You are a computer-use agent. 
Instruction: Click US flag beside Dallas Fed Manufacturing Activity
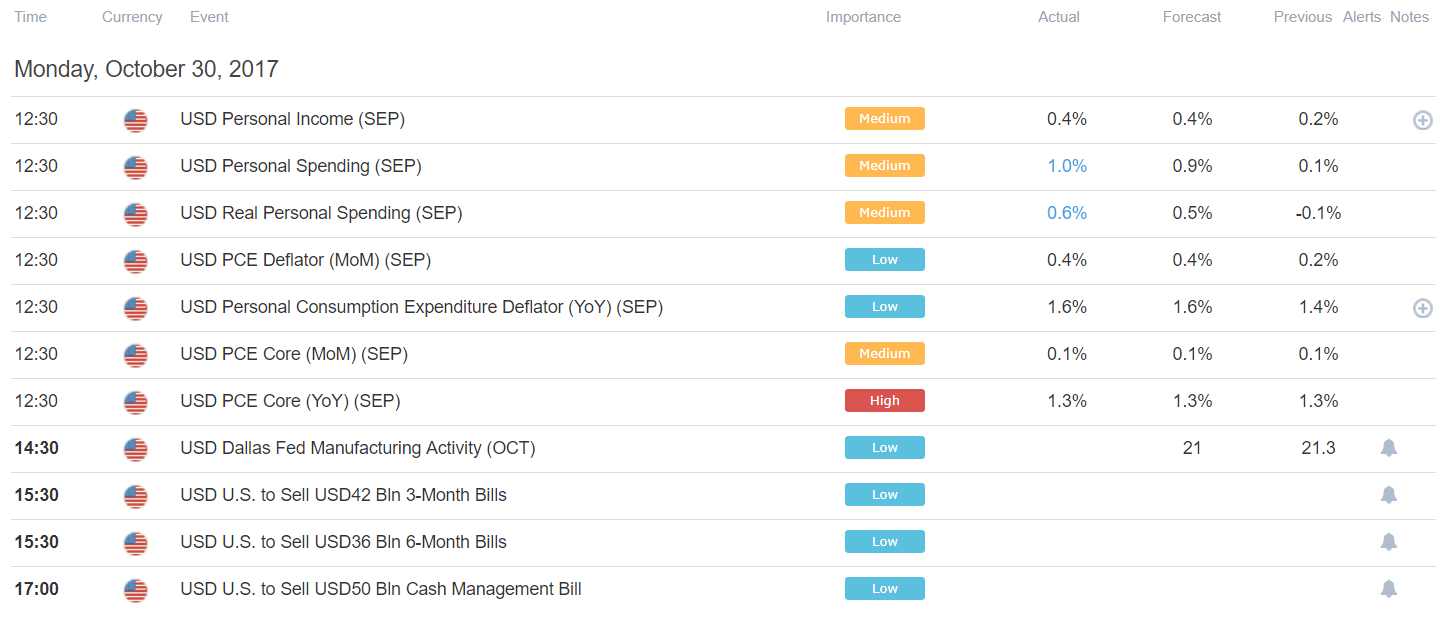[x=135, y=449]
